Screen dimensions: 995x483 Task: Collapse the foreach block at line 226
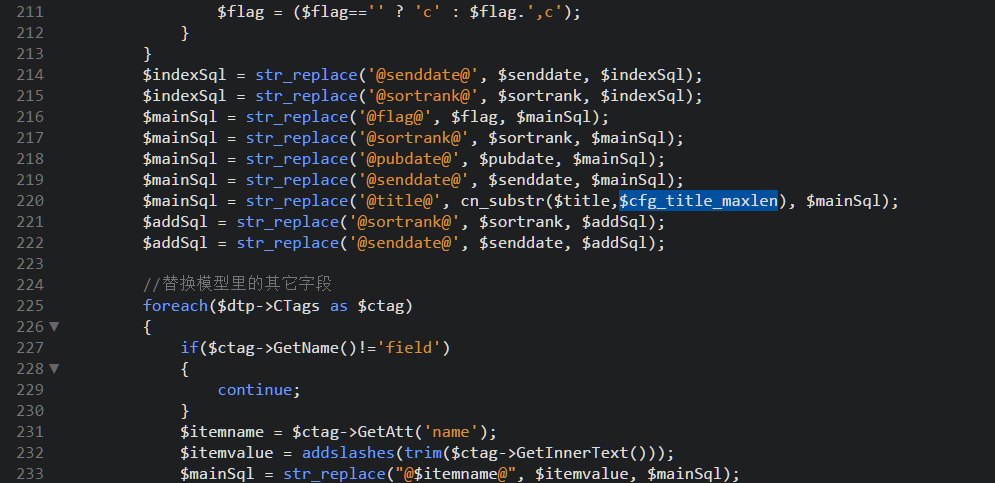pyautogui.click(x=54, y=327)
